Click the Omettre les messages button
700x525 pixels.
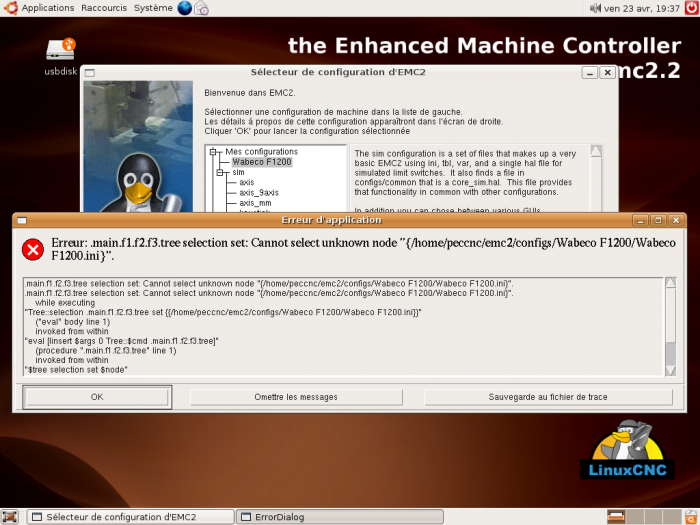click(x=296, y=397)
